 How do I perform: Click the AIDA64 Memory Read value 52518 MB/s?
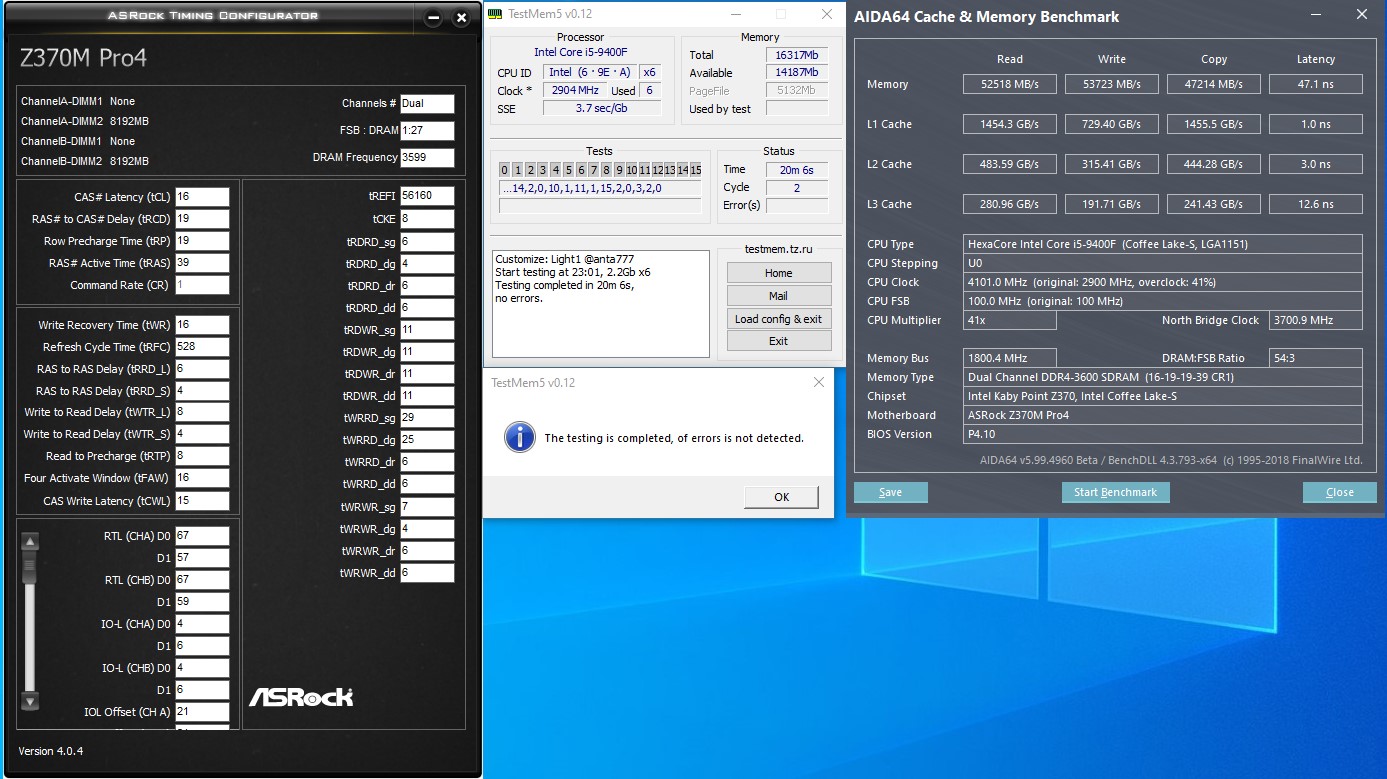(x=1010, y=85)
